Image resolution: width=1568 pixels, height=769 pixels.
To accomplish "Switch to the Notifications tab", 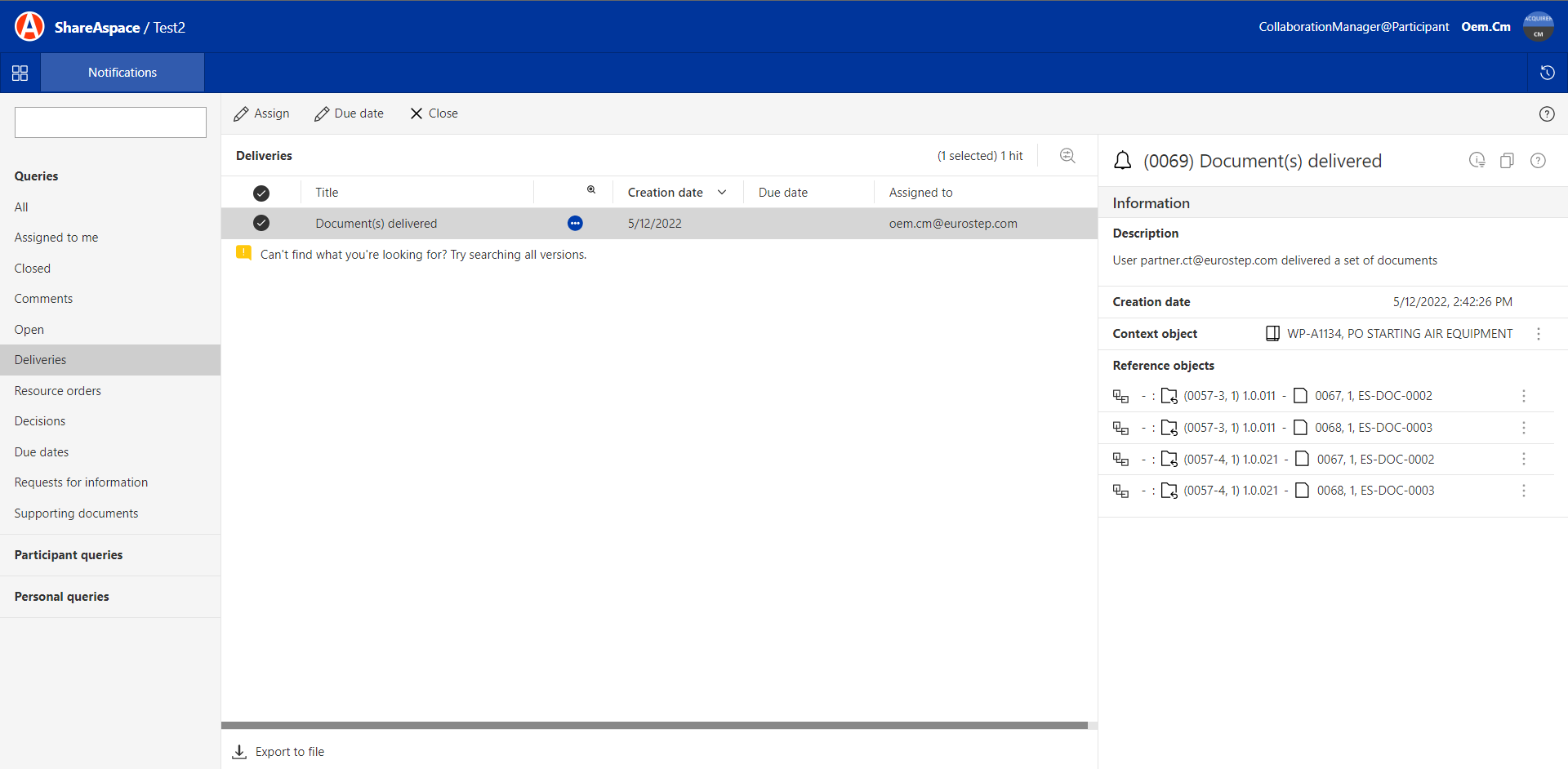I will point(122,73).
